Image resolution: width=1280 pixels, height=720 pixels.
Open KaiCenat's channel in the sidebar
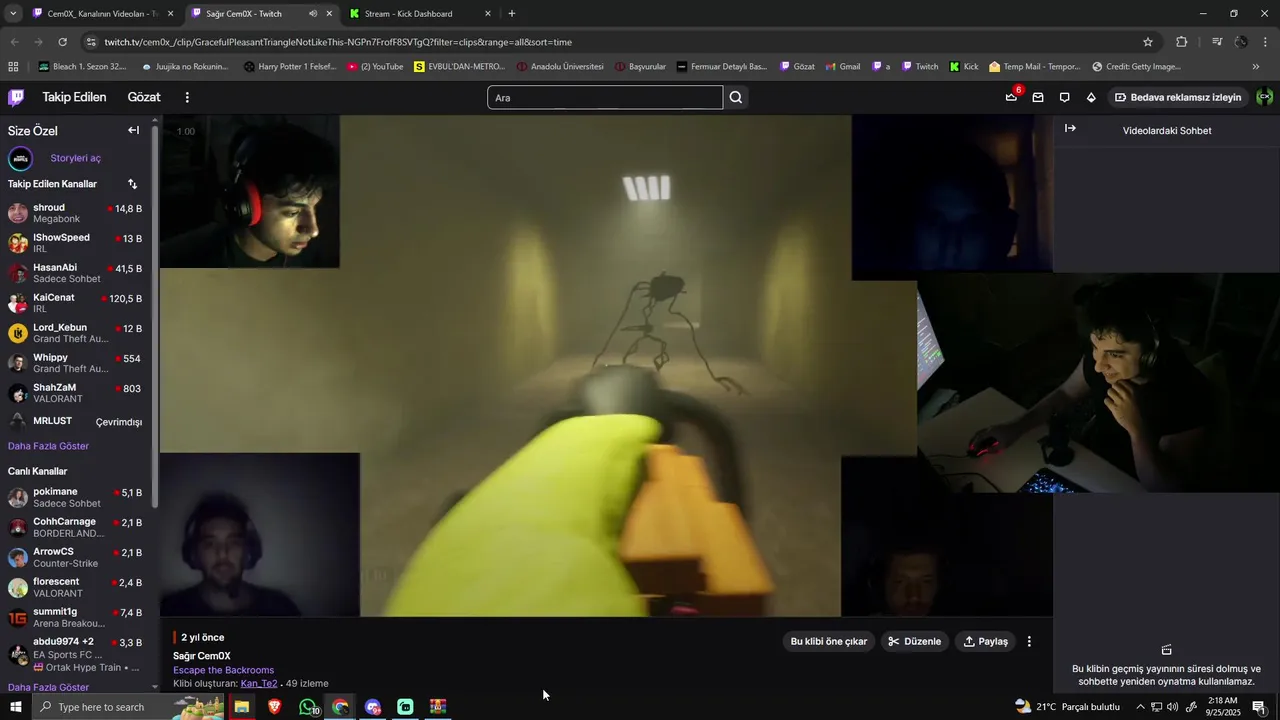(75, 303)
